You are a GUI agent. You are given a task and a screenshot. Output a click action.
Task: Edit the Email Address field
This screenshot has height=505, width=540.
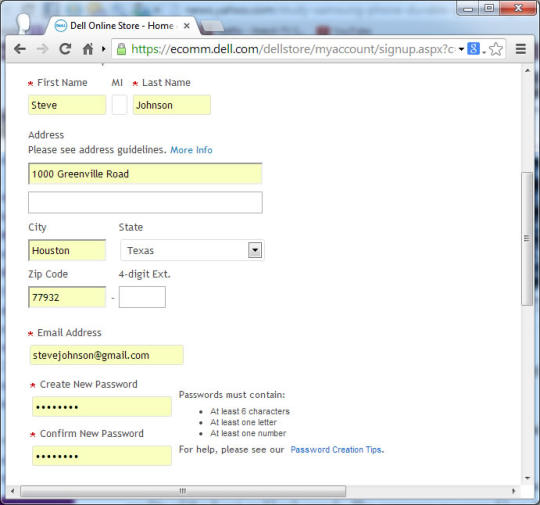click(x=106, y=355)
